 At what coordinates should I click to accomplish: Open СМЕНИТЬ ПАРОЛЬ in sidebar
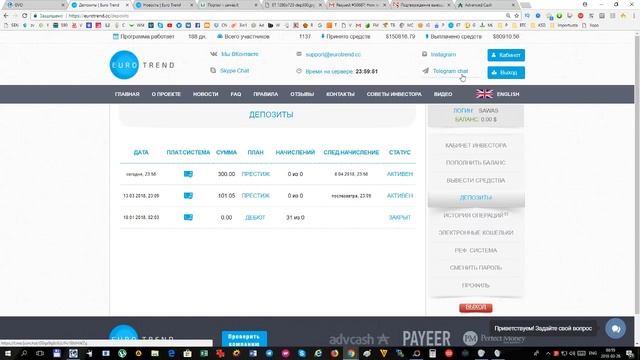tap(476, 268)
